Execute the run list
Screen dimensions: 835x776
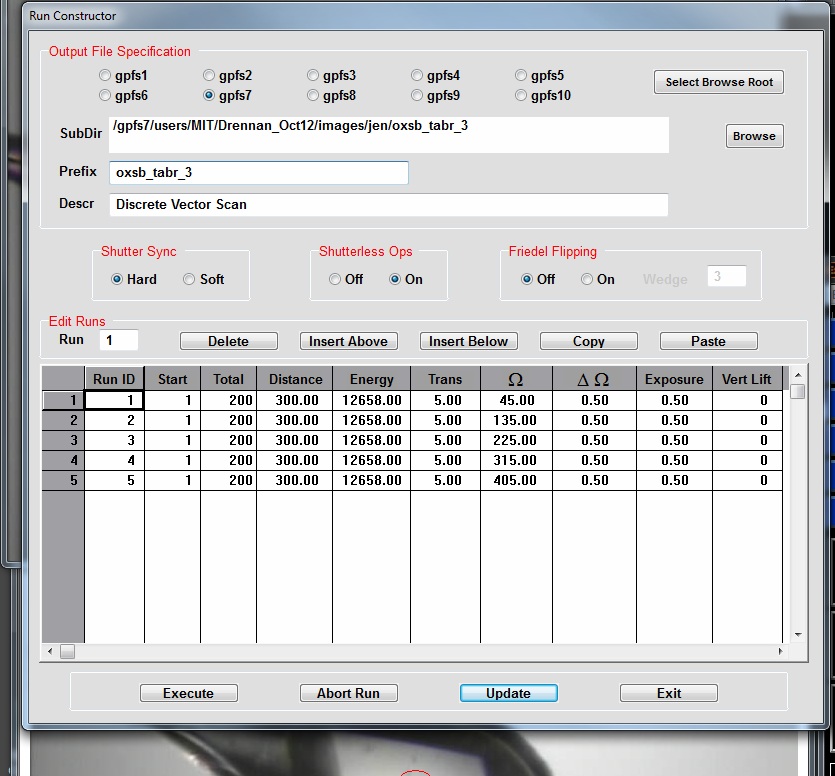click(x=188, y=693)
